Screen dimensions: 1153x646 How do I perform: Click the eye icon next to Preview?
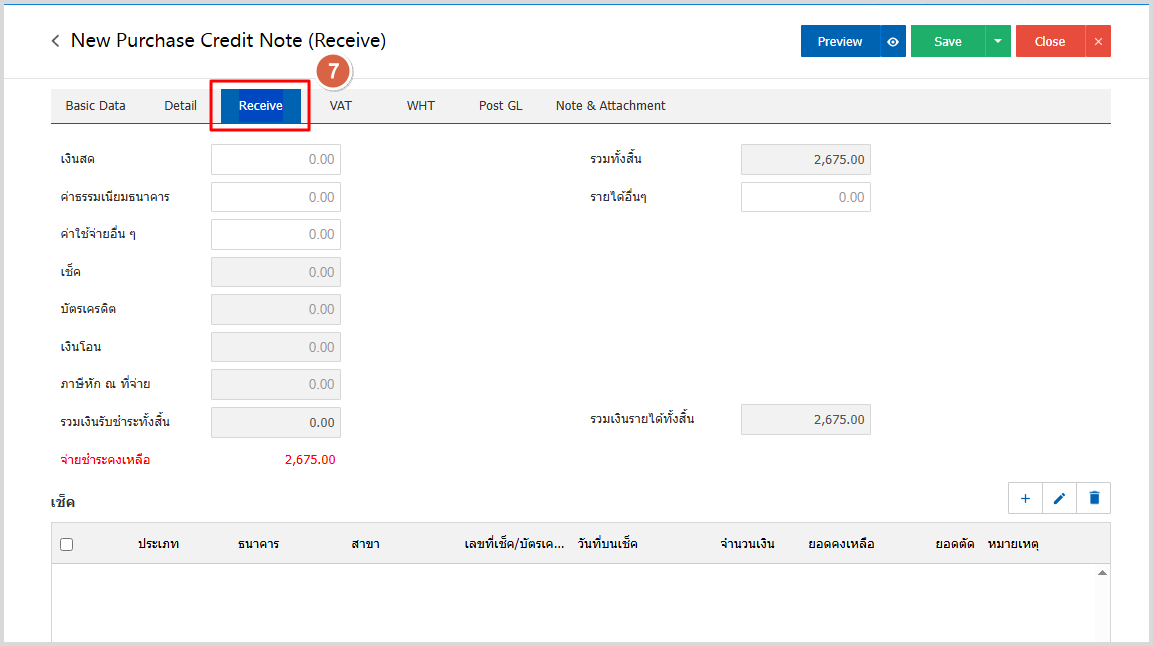(x=893, y=42)
